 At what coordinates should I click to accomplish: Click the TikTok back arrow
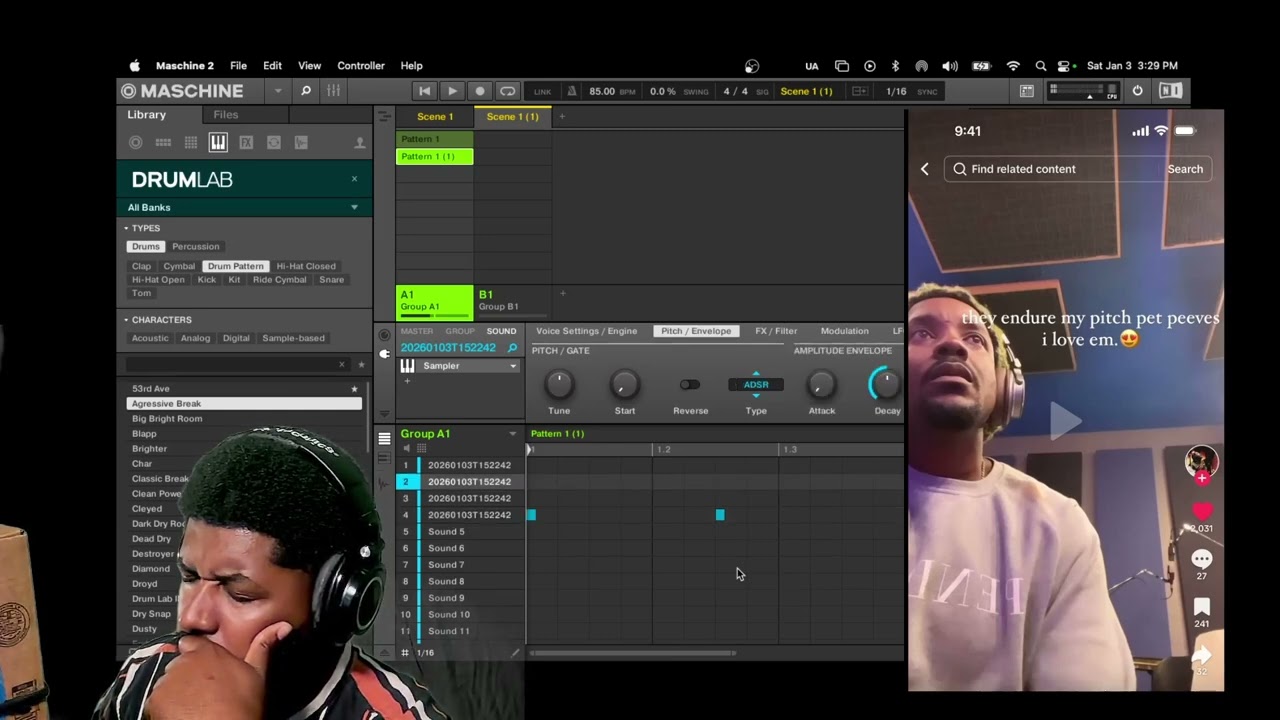pyautogui.click(x=925, y=169)
